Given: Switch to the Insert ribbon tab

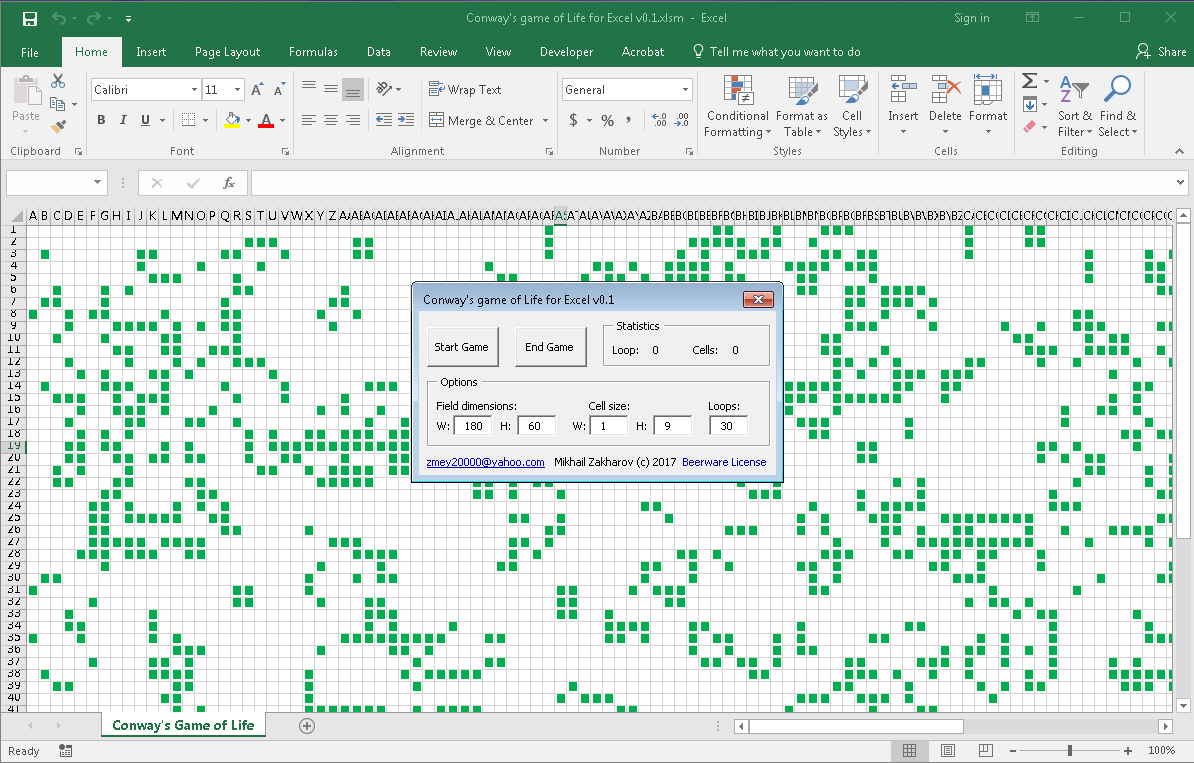Looking at the screenshot, I should pos(151,52).
